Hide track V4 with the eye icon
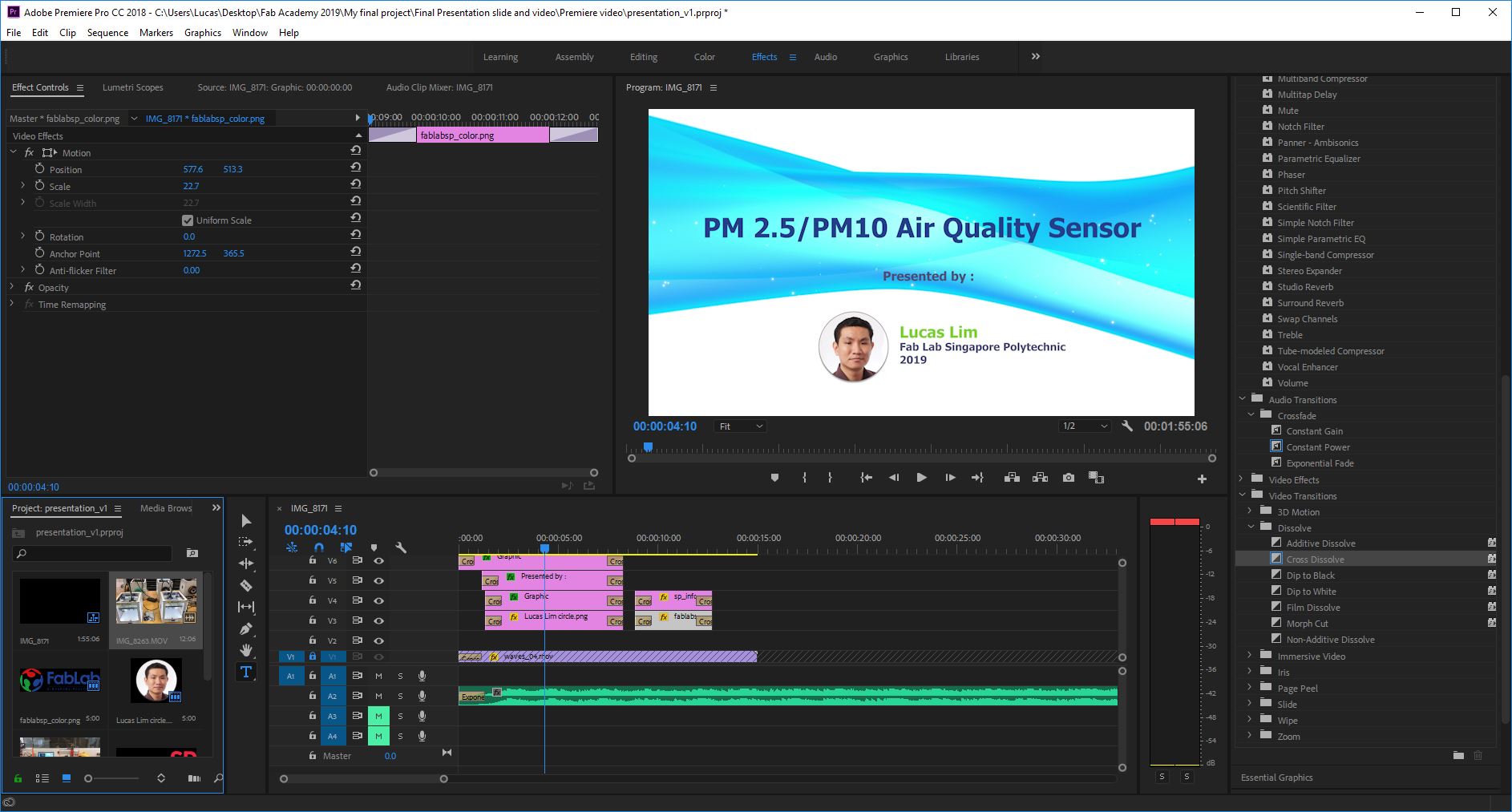The height and width of the screenshot is (812, 1512). click(378, 601)
